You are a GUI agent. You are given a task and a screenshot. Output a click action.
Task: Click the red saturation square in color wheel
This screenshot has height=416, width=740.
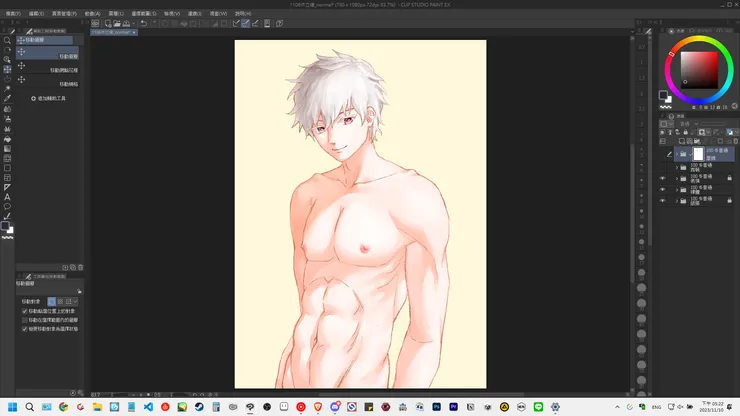coord(699,70)
